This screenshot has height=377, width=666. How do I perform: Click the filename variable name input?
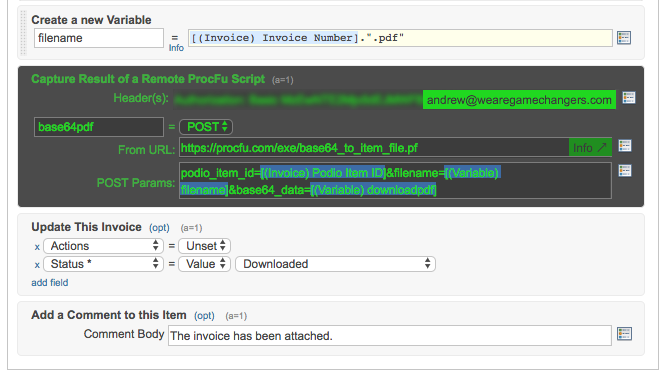[99, 38]
